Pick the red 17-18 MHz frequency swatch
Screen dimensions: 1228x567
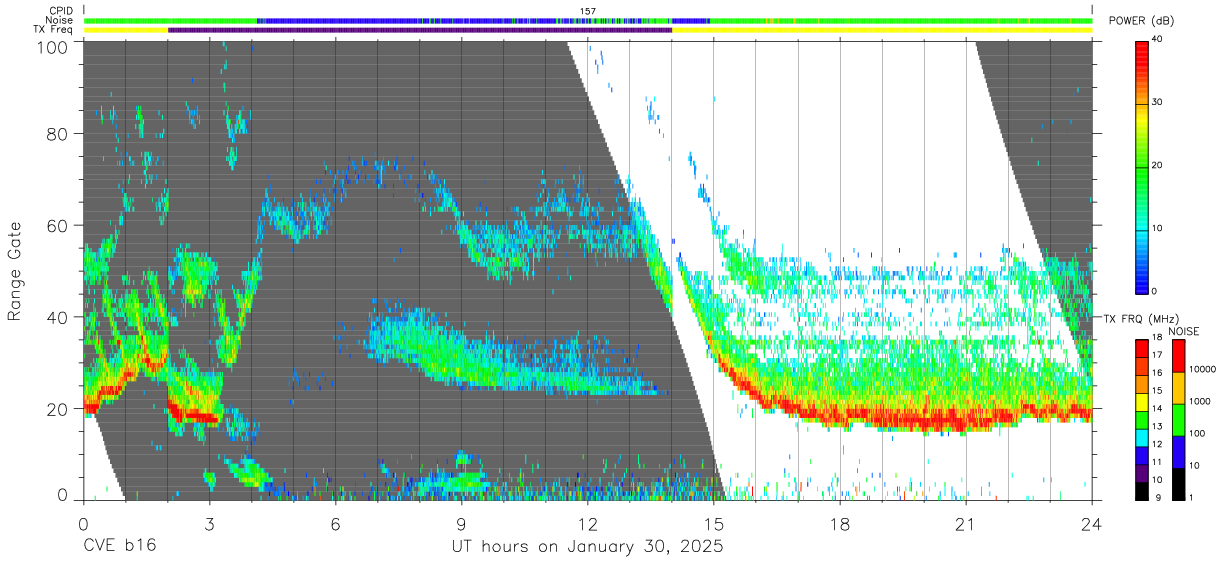click(x=1141, y=348)
